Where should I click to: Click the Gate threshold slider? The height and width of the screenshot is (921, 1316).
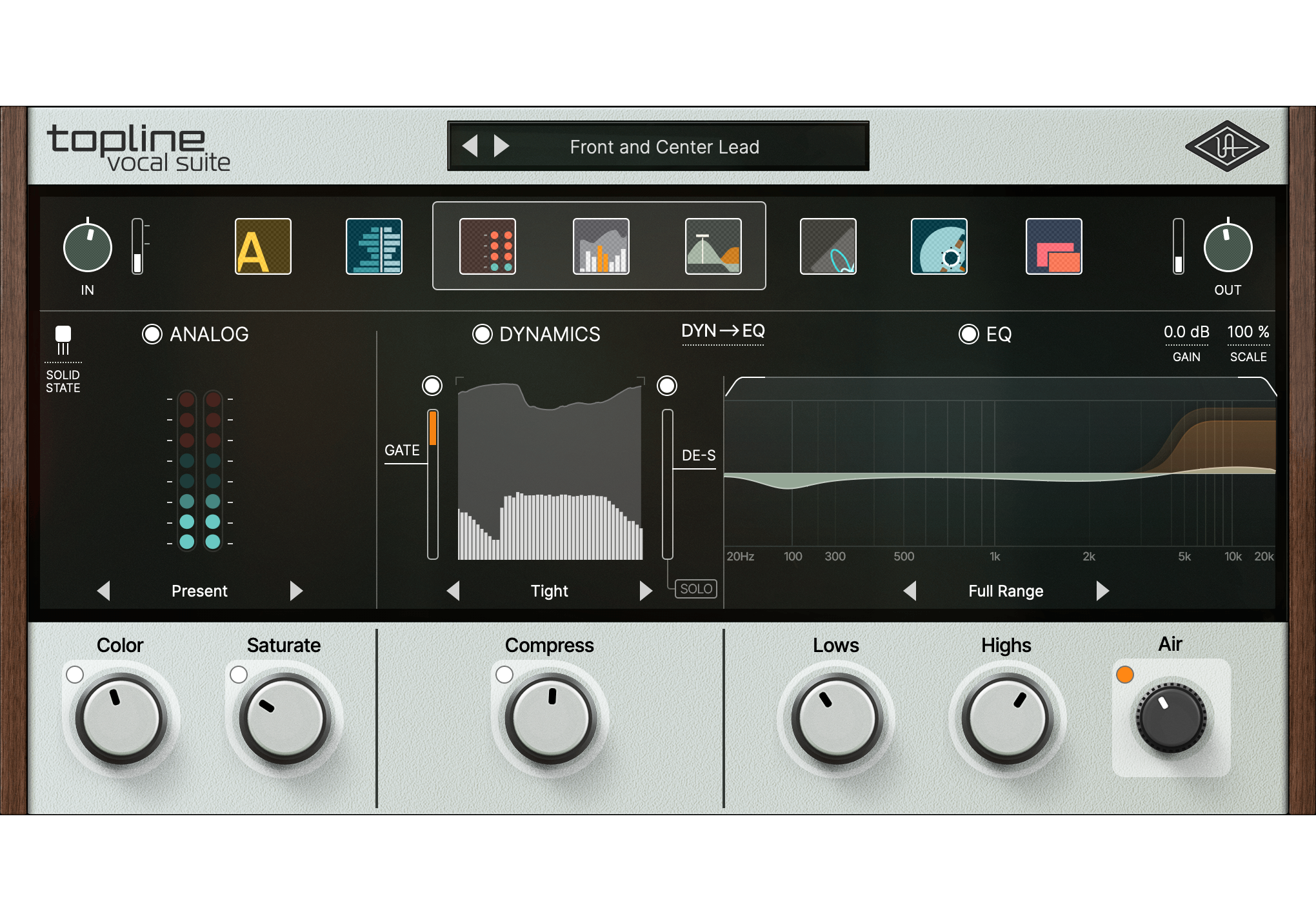[x=433, y=484]
